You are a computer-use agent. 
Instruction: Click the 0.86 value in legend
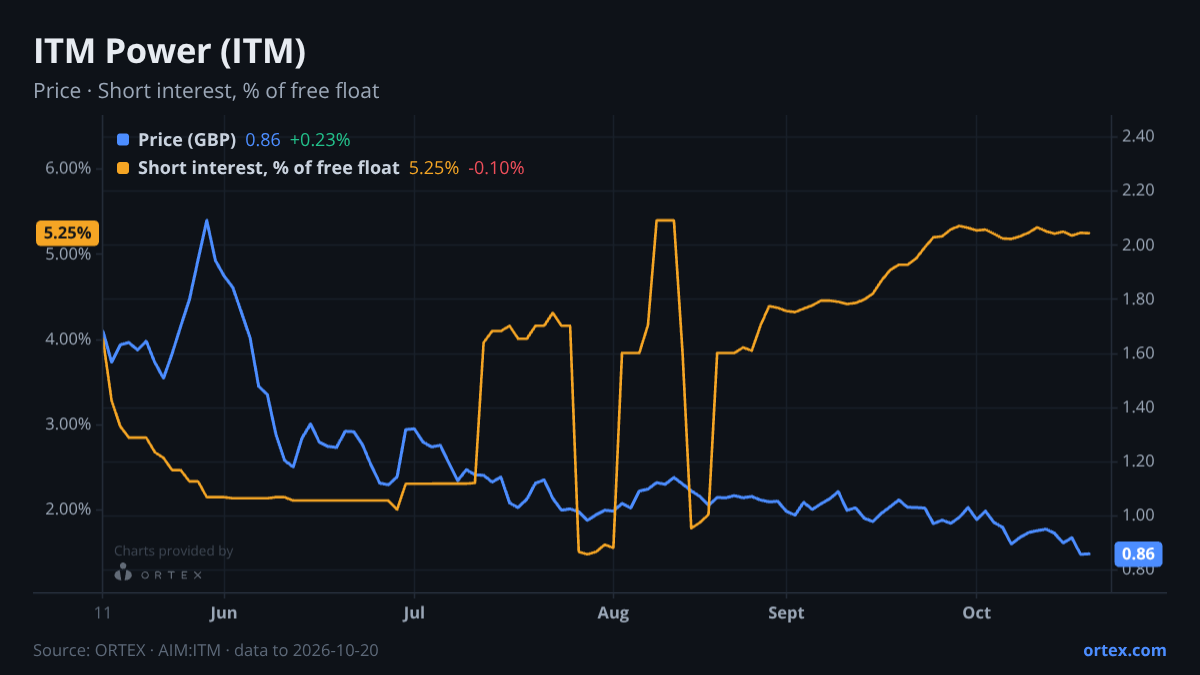pyautogui.click(x=263, y=140)
